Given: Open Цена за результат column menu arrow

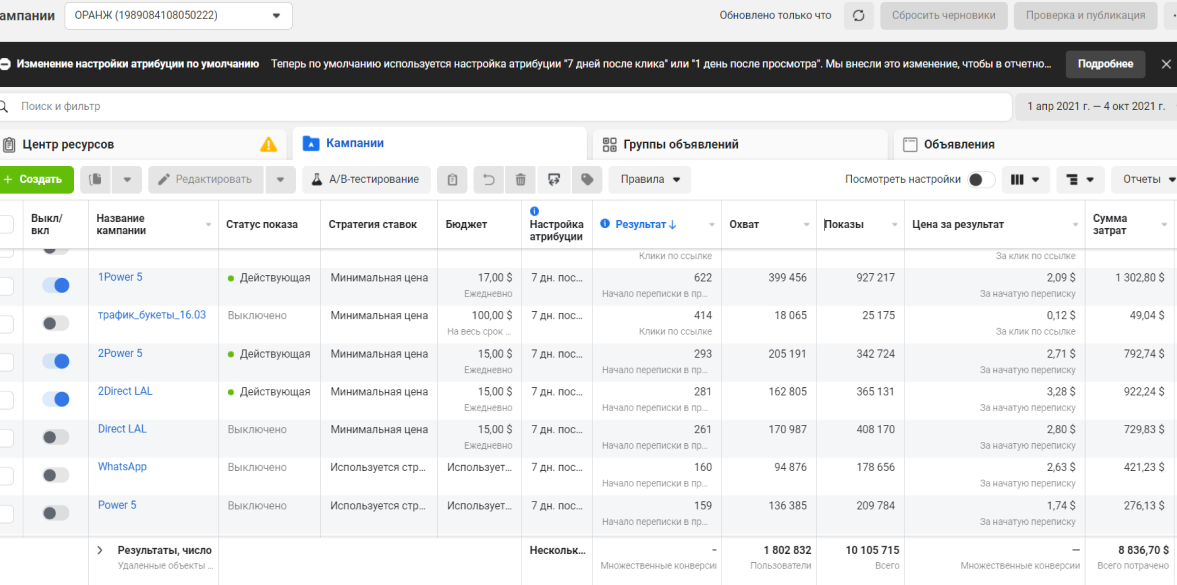Looking at the screenshot, I should pyautogui.click(x=1075, y=225).
